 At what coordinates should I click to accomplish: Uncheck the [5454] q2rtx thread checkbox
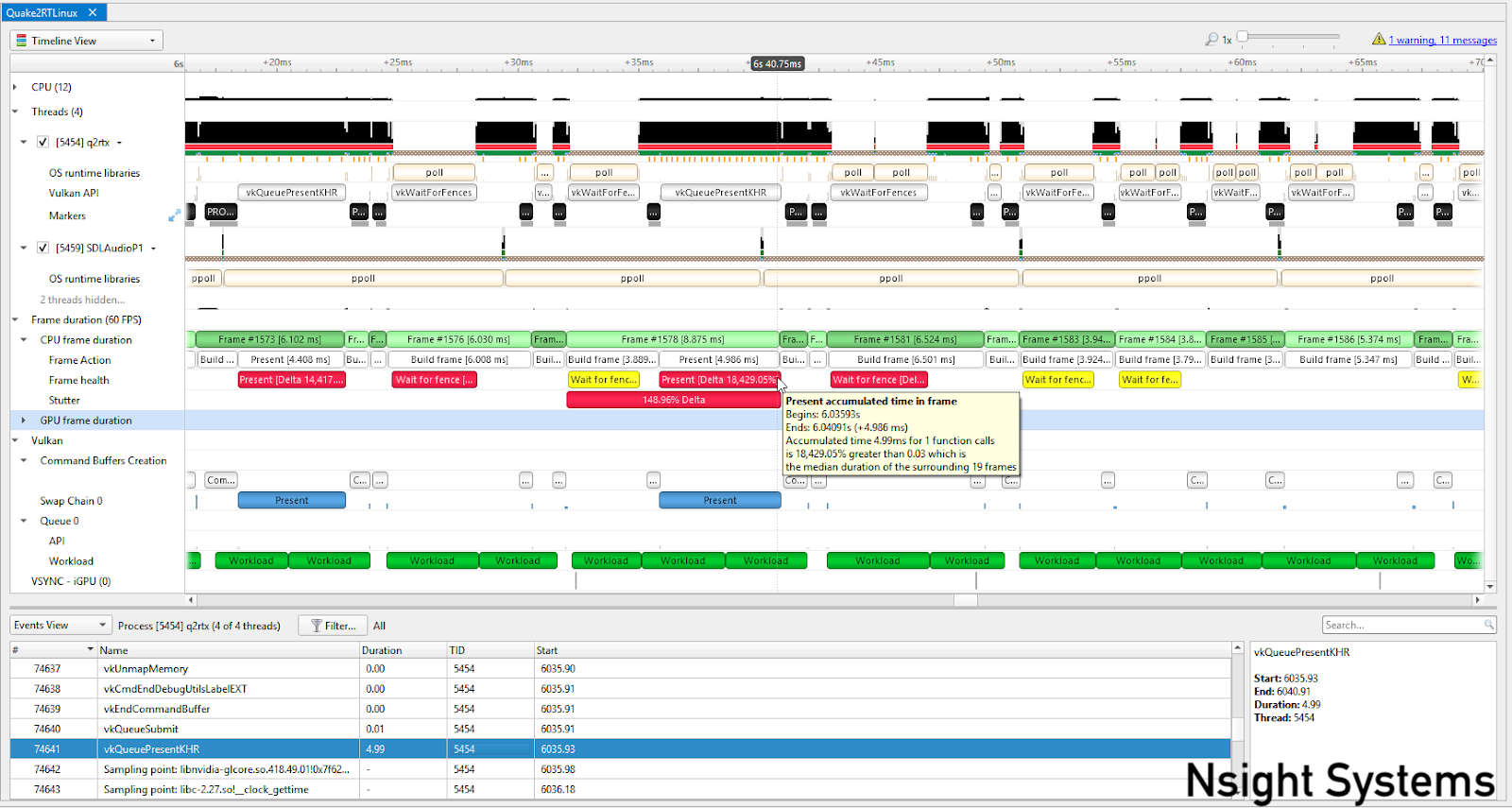pyautogui.click(x=43, y=142)
